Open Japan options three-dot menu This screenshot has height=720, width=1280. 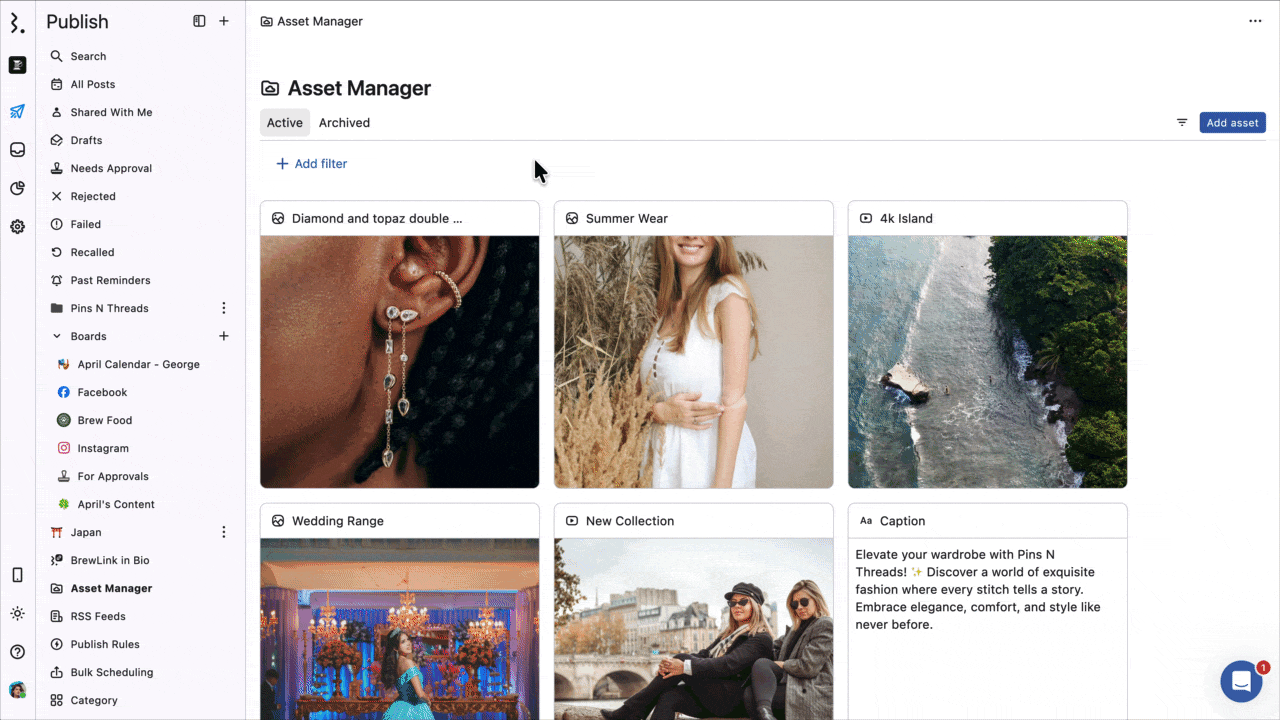coord(224,532)
